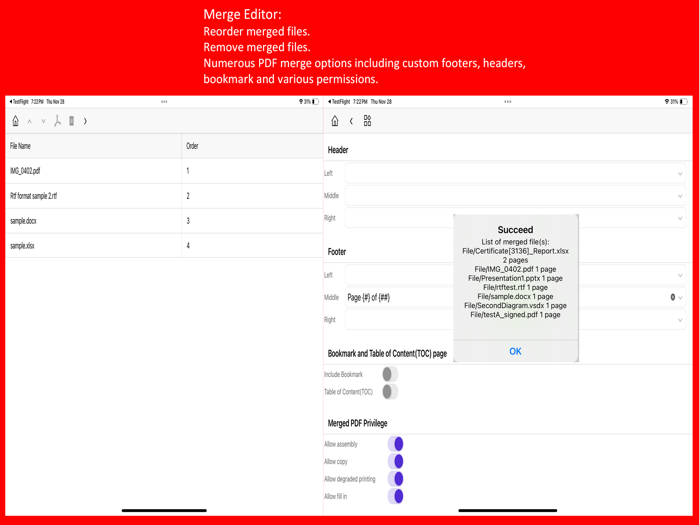Disable the Allow fill in switch
This screenshot has height=525, width=700.
click(x=396, y=496)
